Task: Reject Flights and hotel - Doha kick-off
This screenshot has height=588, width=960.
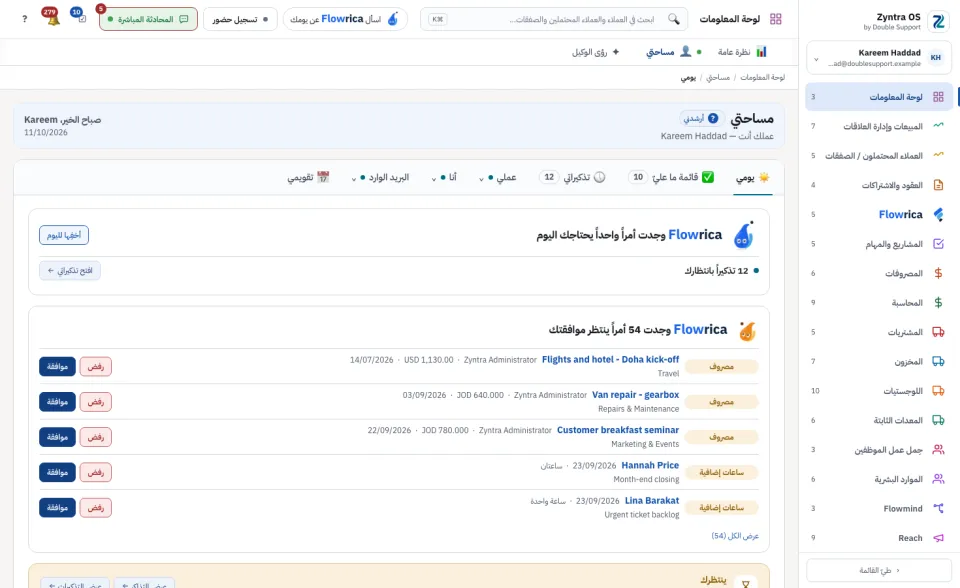Action: tap(96, 366)
